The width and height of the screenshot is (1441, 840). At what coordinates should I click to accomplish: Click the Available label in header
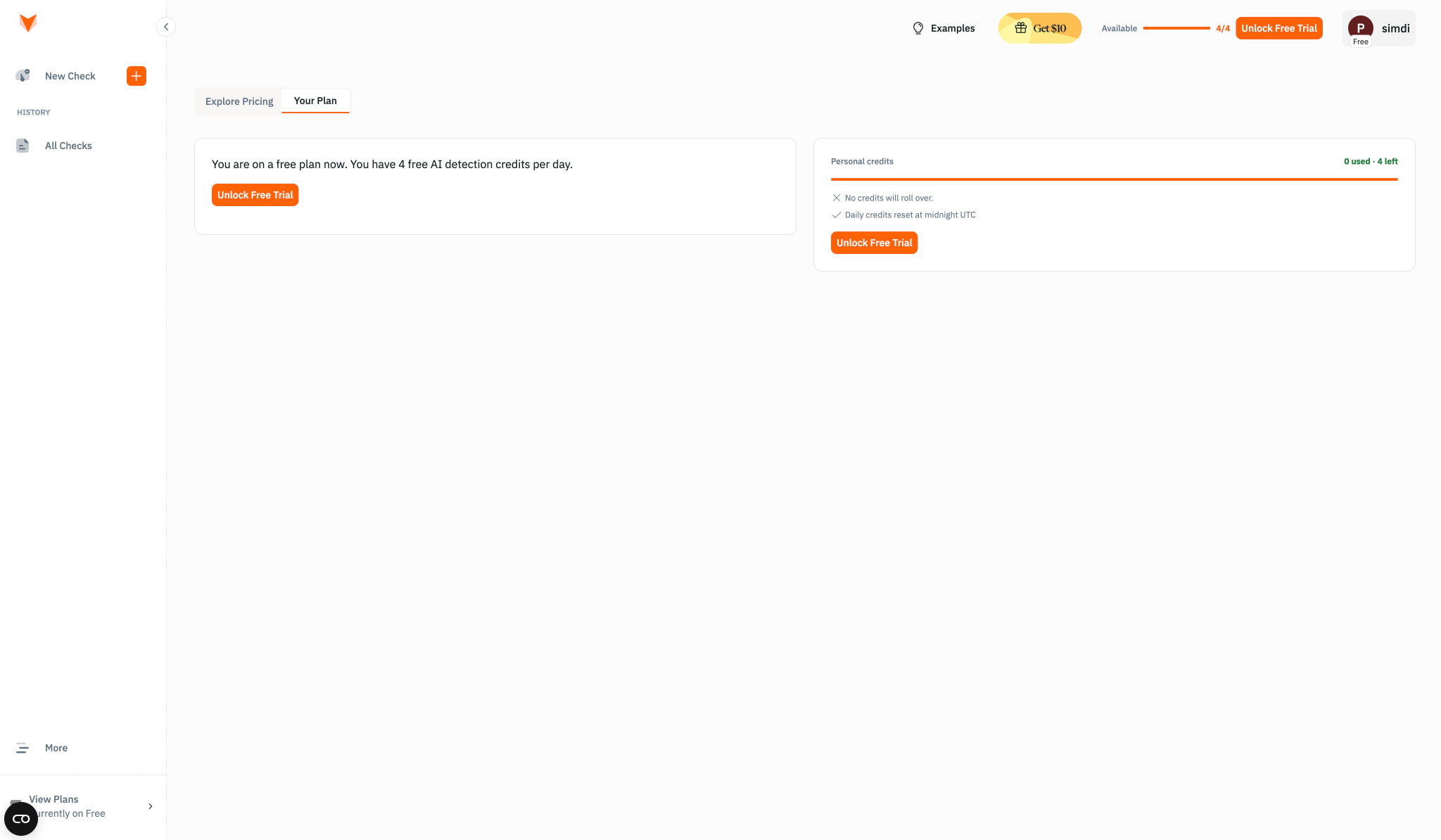pyautogui.click(x=1119, y=28)
